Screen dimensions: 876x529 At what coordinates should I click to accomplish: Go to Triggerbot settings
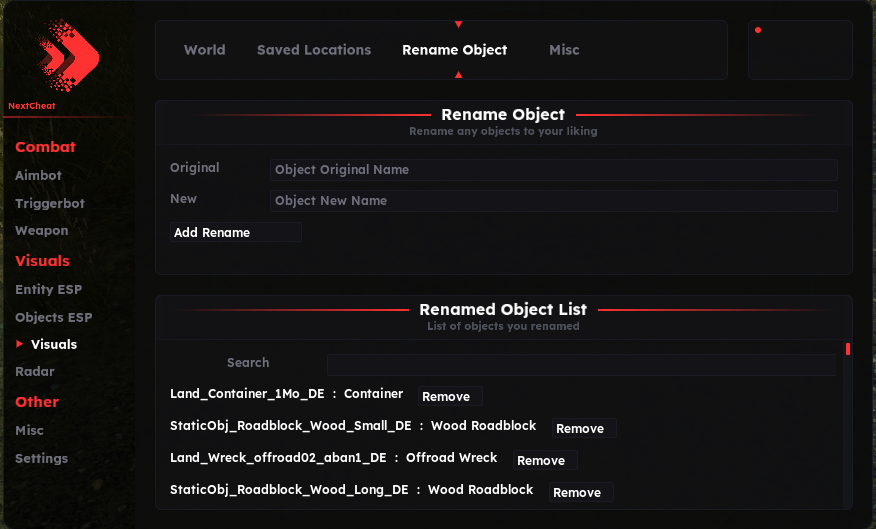pyautogui.click(x=50, y=203)
